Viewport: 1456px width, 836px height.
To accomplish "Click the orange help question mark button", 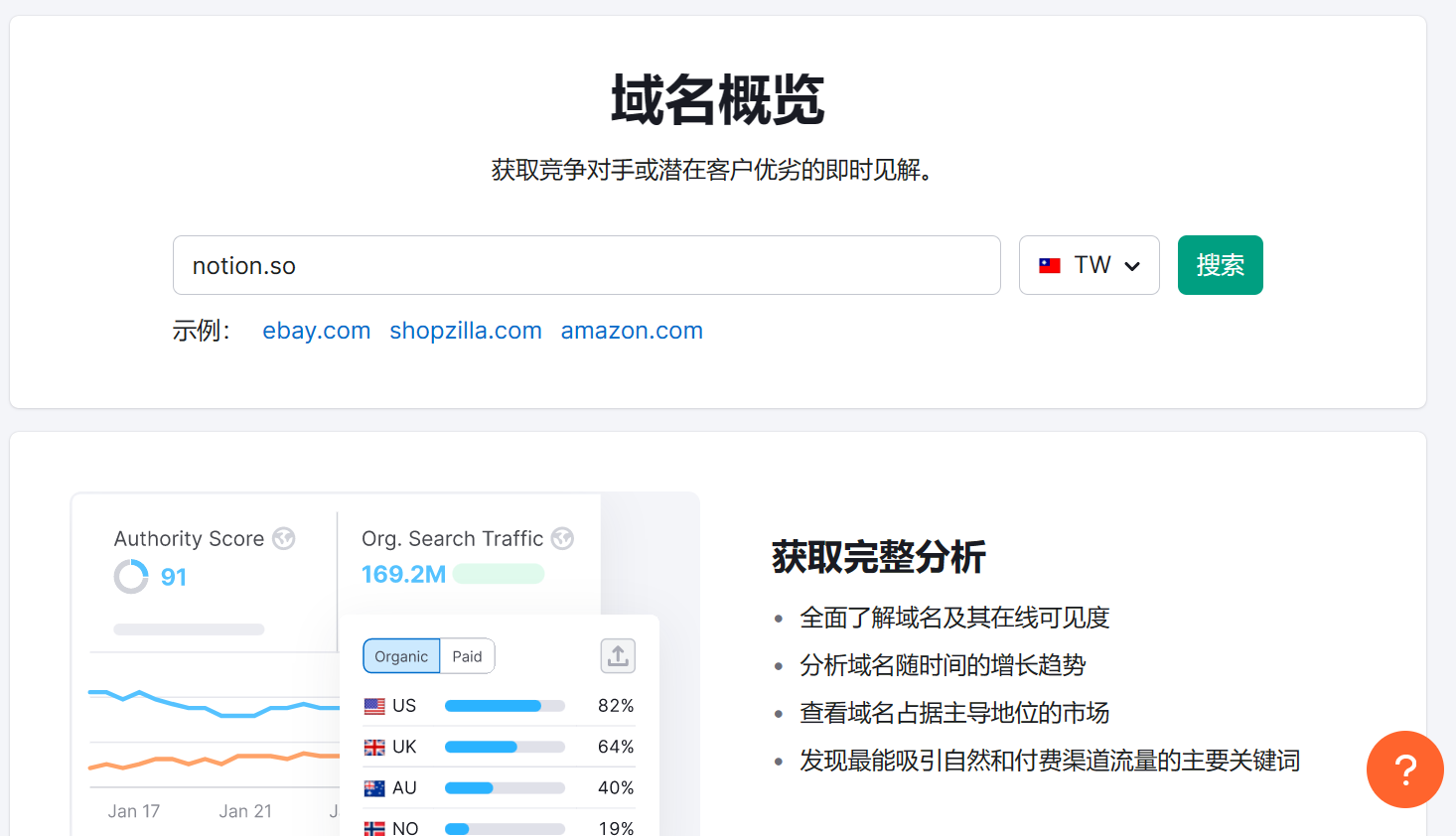I will tap(1404, 769).
